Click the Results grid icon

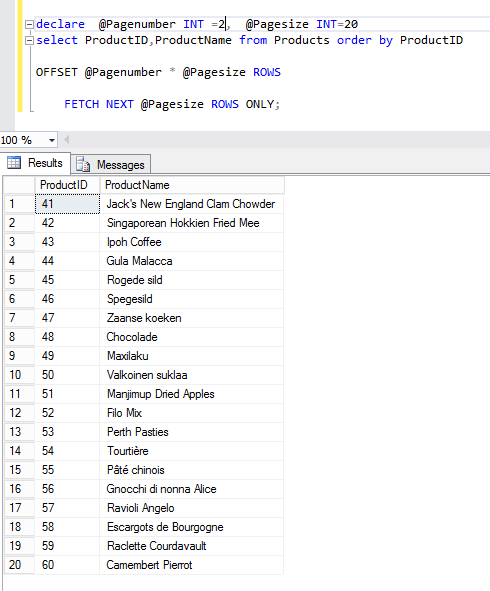[14, 163]
